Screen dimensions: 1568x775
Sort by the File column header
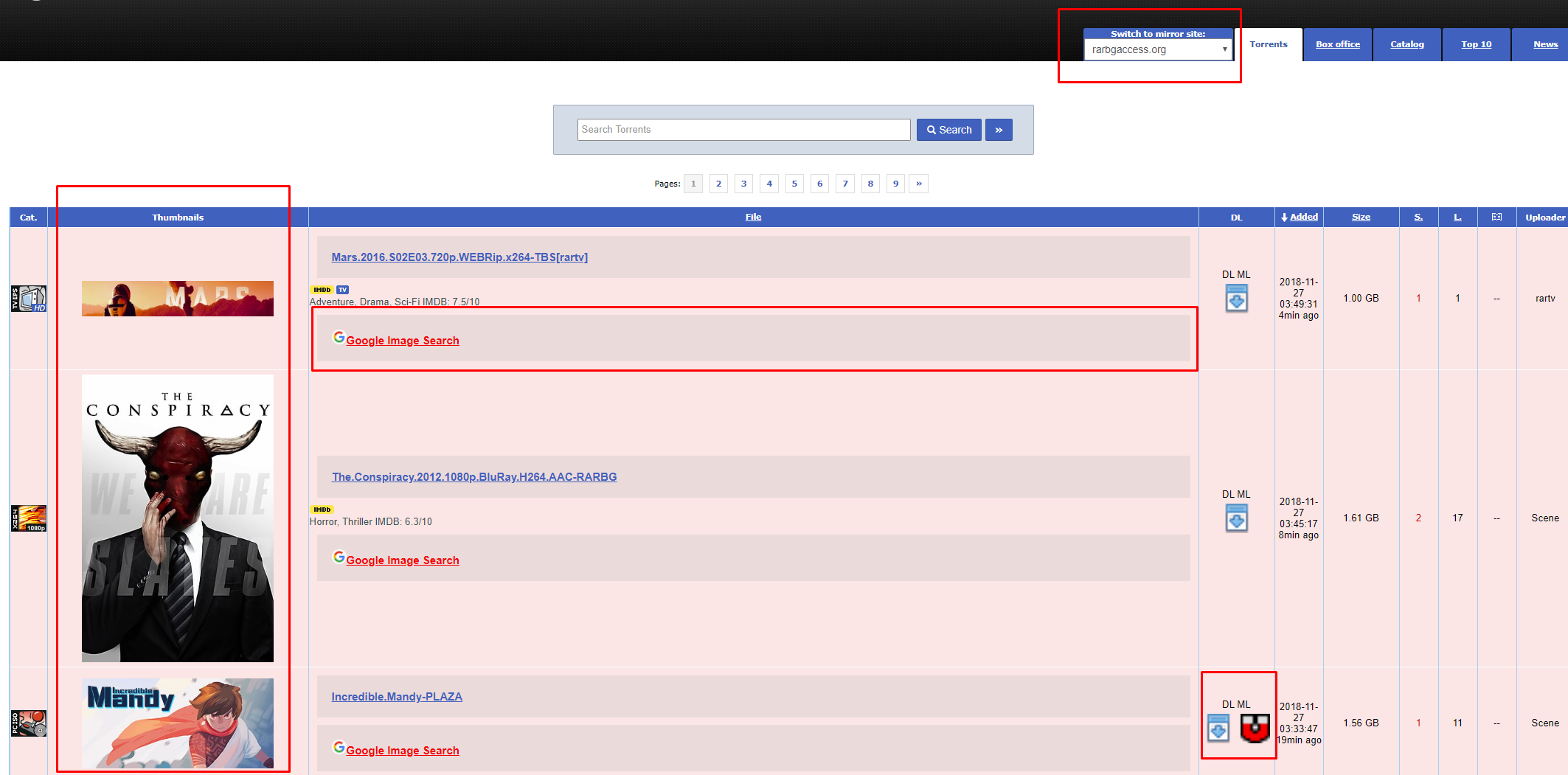pos(753,217)
